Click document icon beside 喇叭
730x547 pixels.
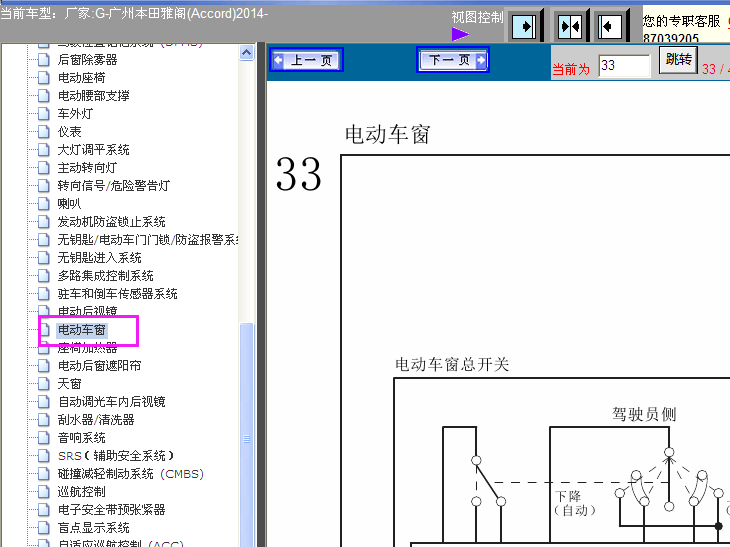[44, 203]
